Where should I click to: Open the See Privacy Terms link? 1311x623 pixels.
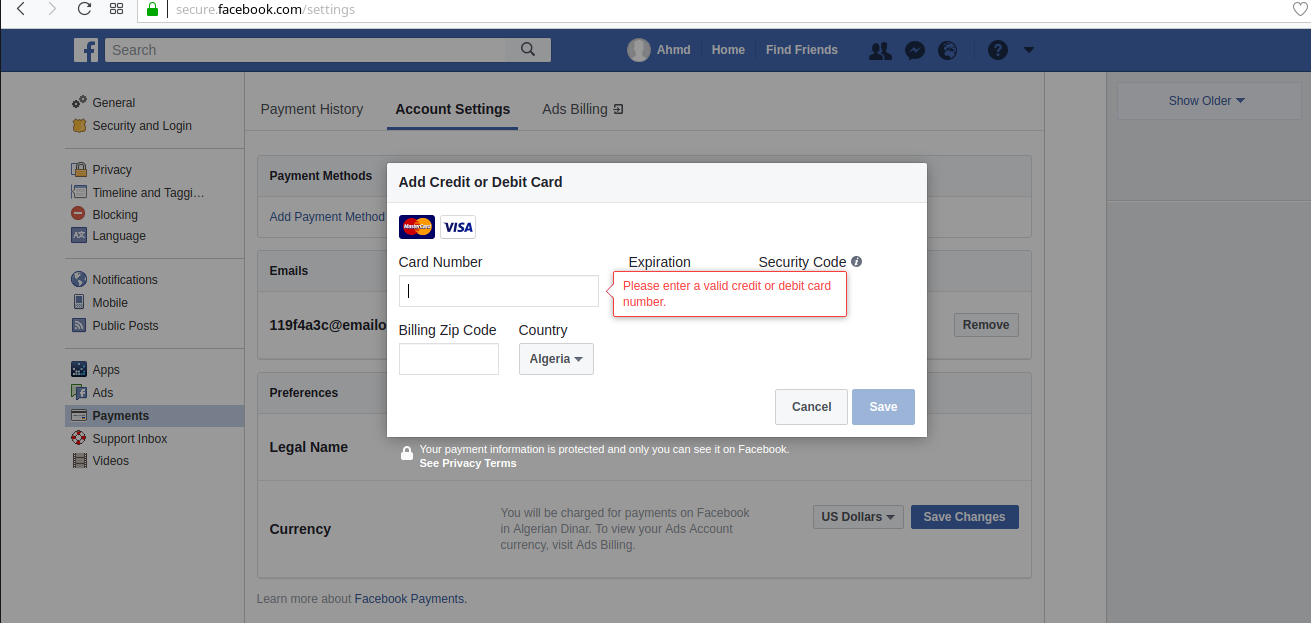pyautogui.click(x=468, y=464)
